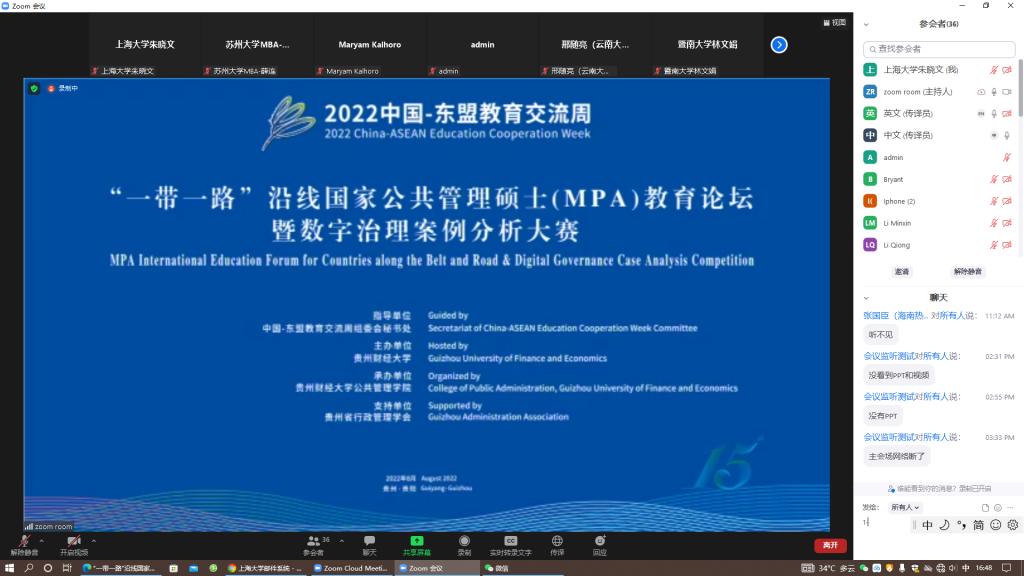Open the 所有人 recipient dropdown in chat
The width and height of the screenshot is (1024, 576).
(x=905, y=507)
